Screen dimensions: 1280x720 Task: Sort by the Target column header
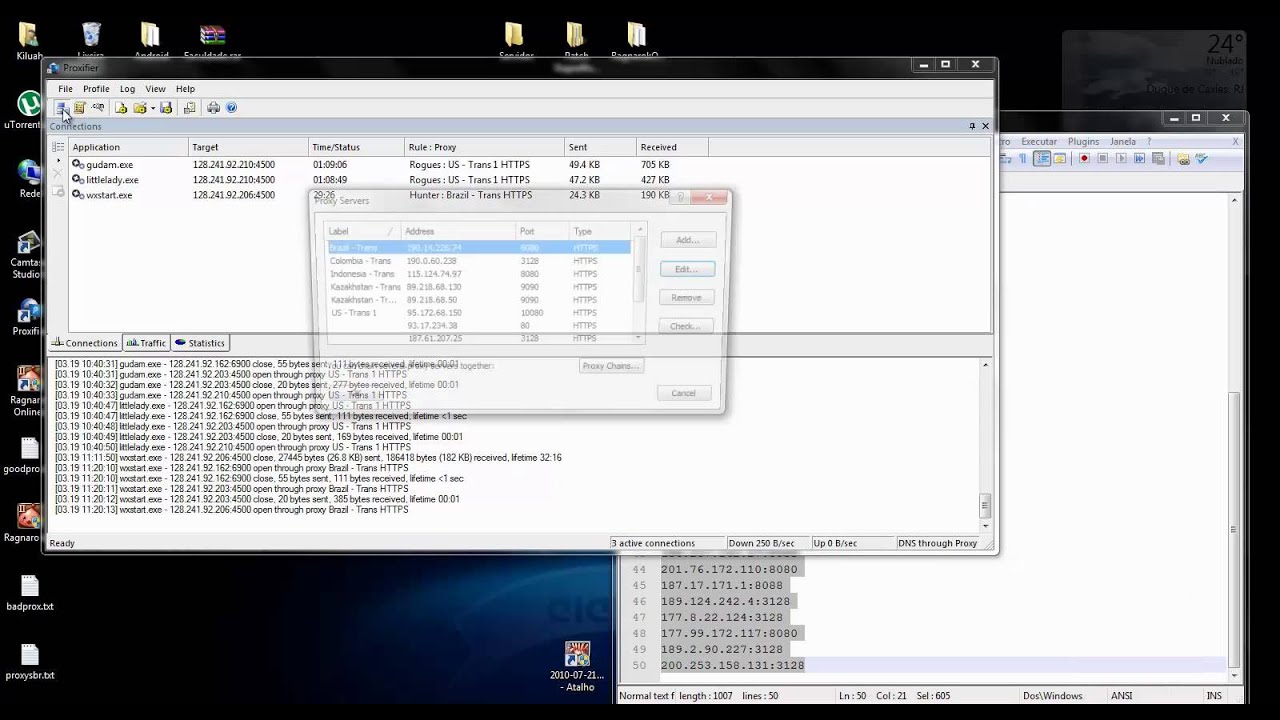tap(248, 147)
